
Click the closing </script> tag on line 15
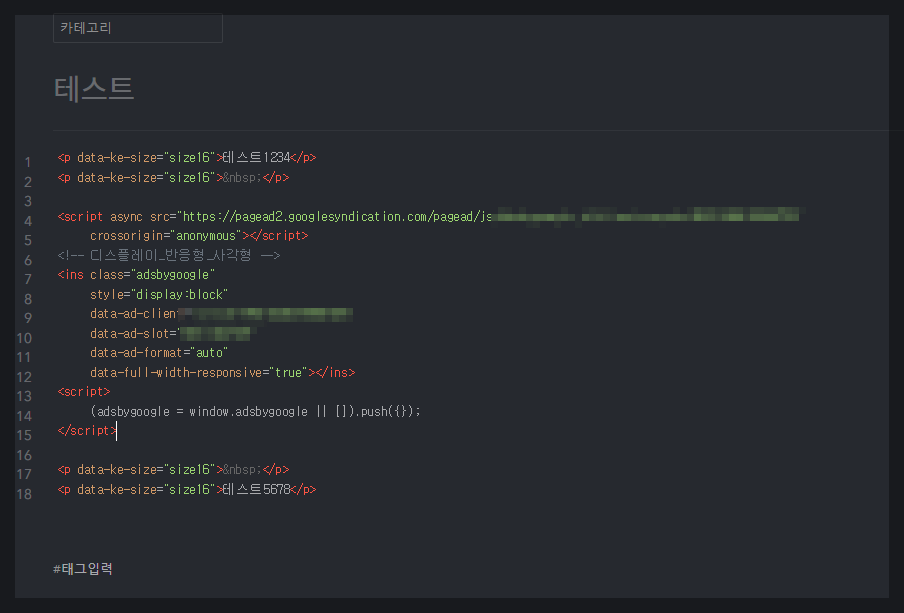87,431
